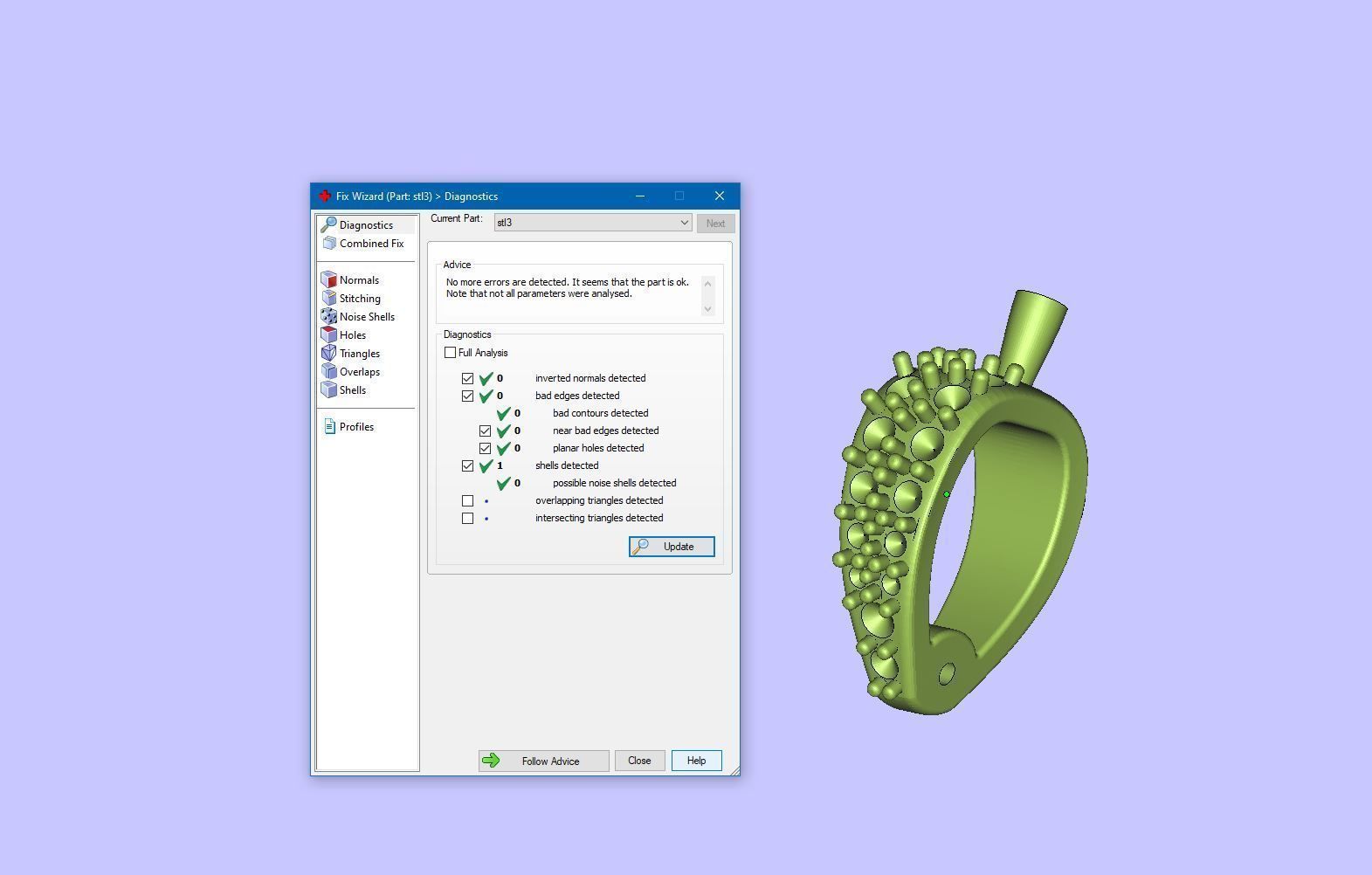Click the Advice message text
The image size is (1372, 875).
click(567, 288)
